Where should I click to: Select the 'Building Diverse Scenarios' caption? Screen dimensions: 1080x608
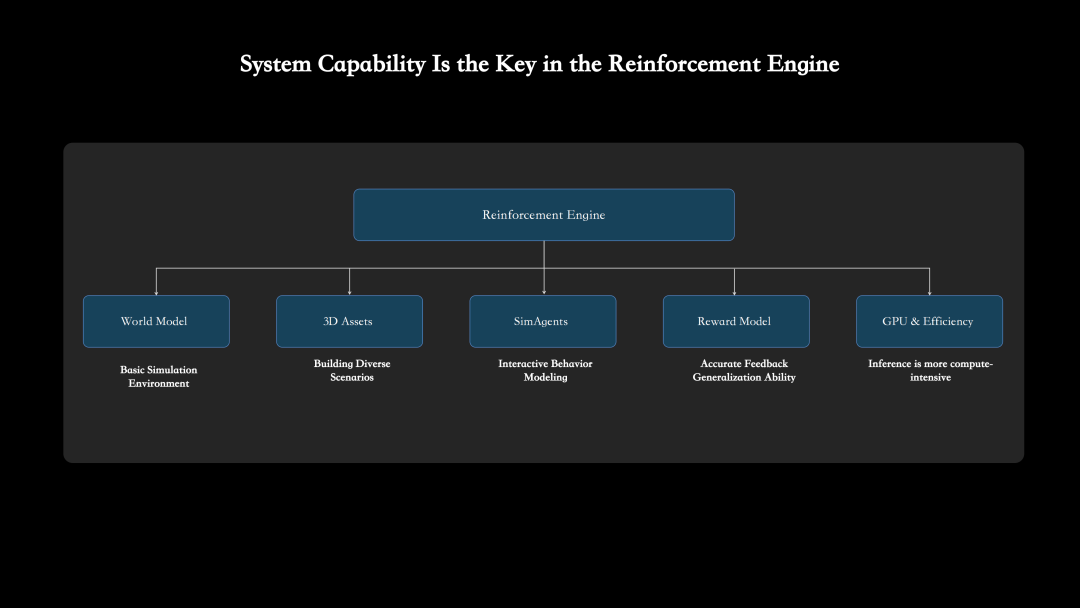click(352, 370)
